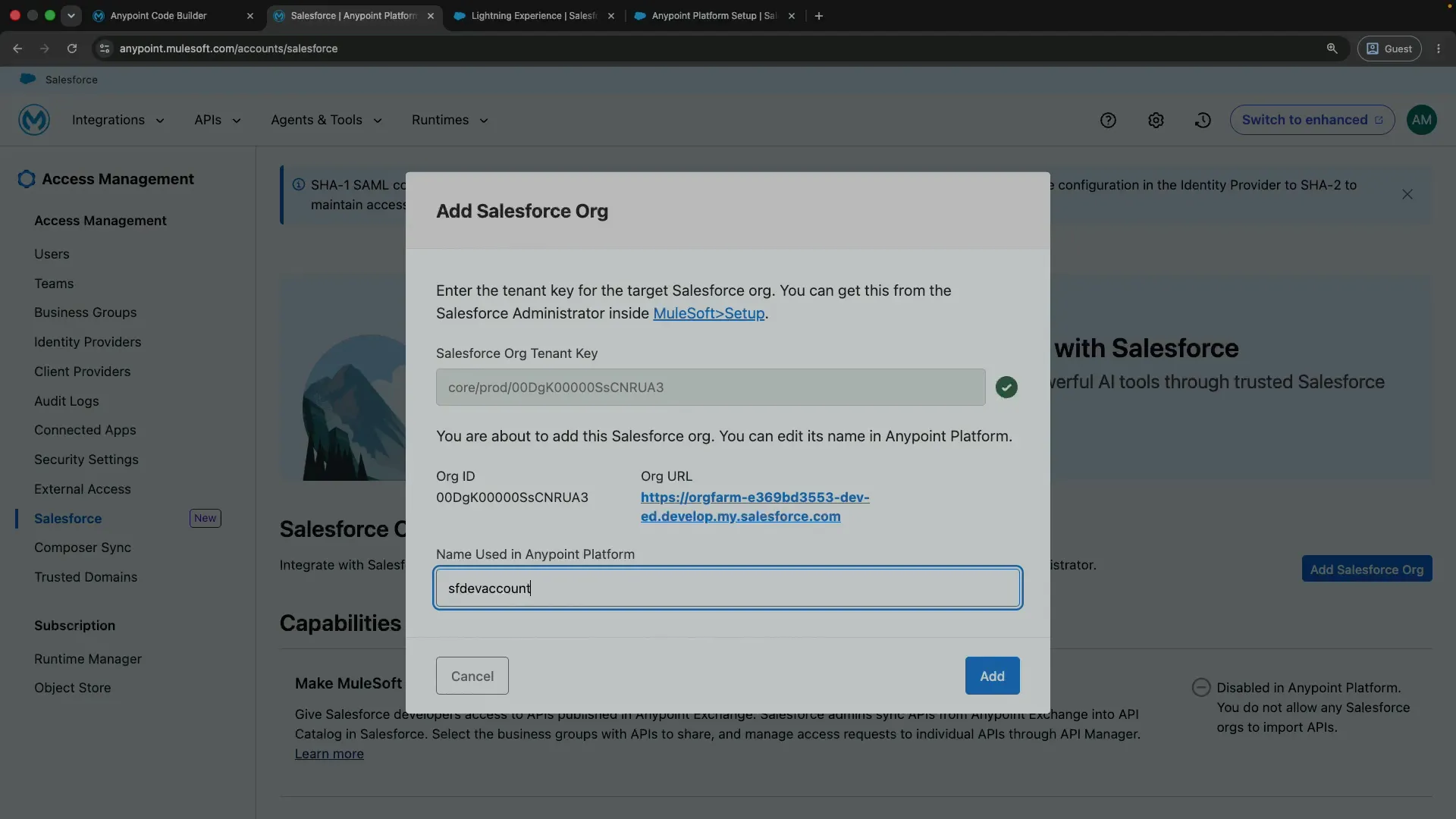Expand the Integrations menu
The image size is (1456, 819).
118,120
